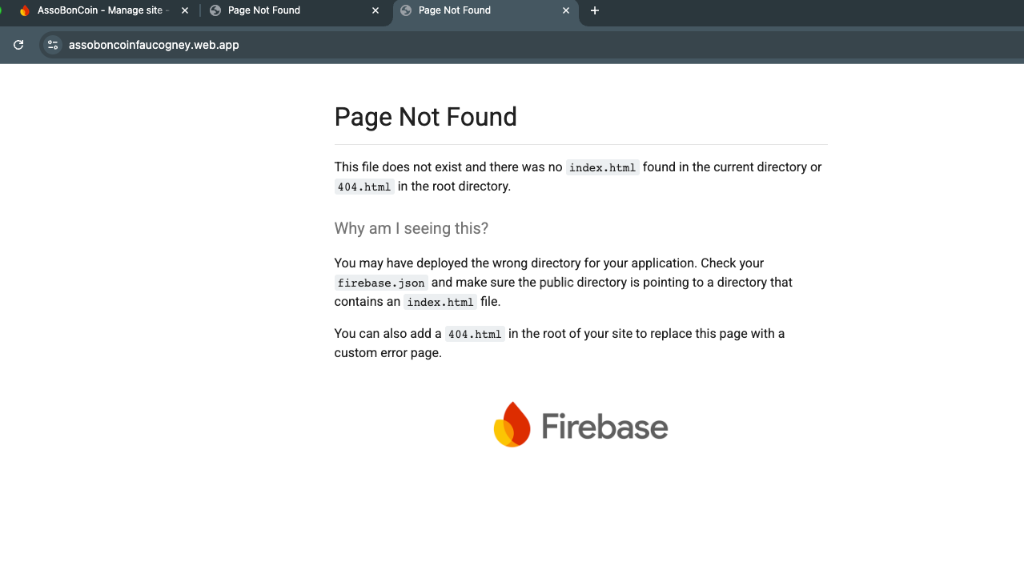Click Firebase favicon on AssoBonCoin tab

click(x=25, y=11)
